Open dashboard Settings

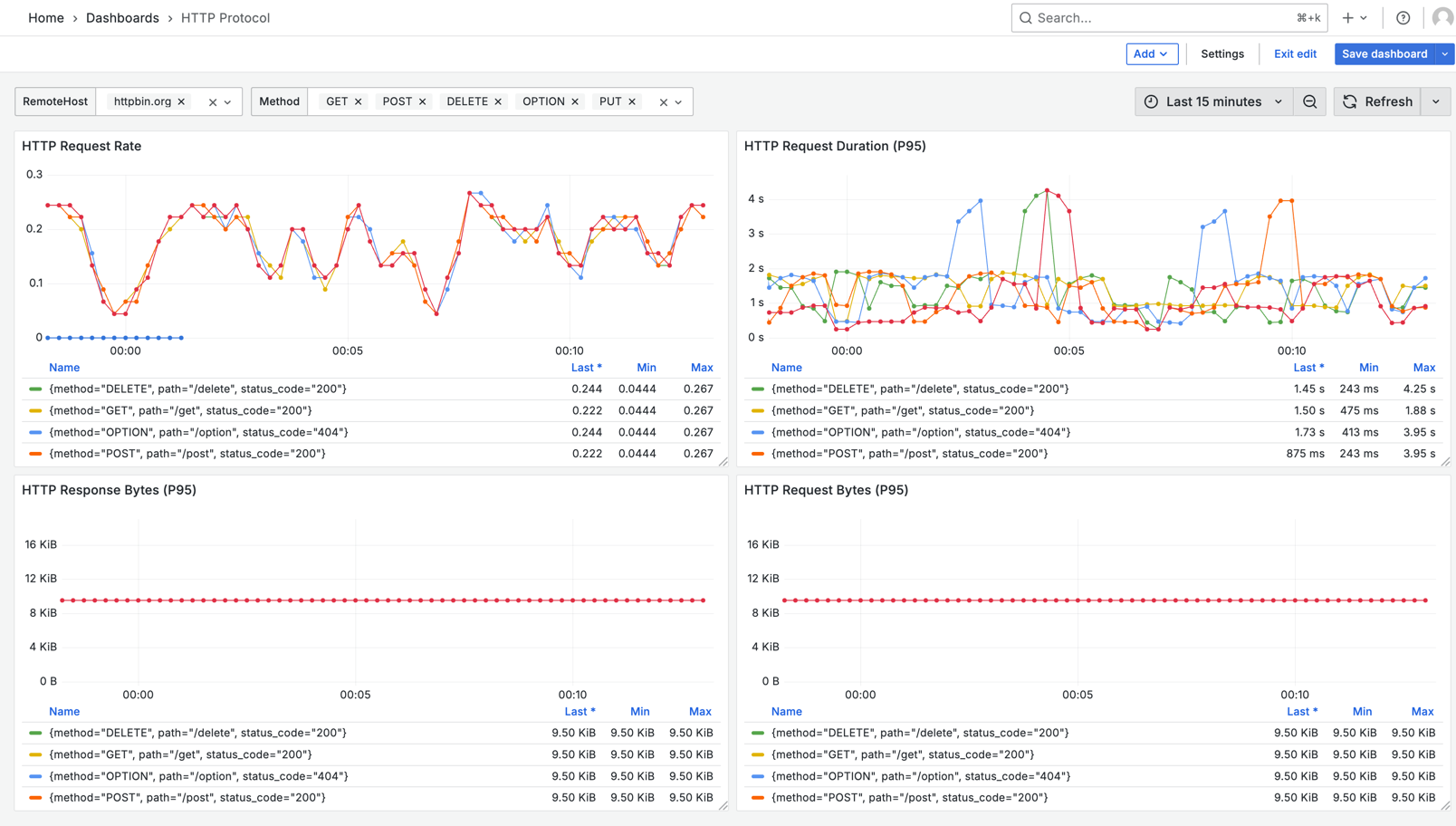(x=1221, y=53)
